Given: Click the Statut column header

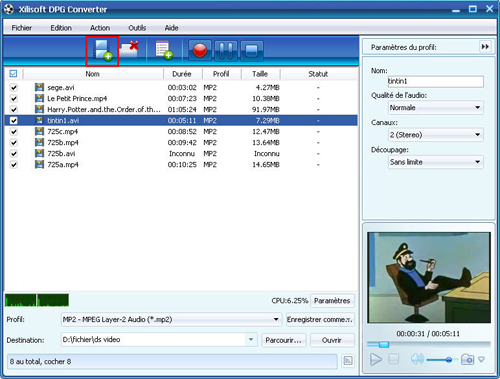Looking at the screenshot, I should (x=318, y=74).
